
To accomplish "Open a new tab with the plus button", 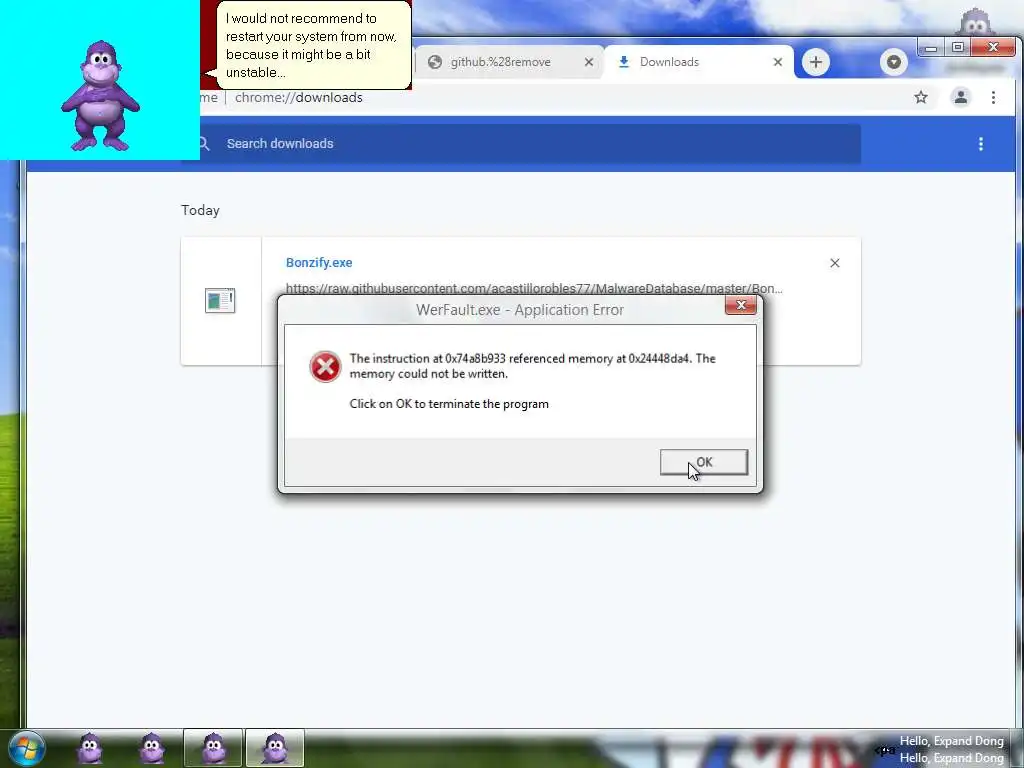I will [816, 62].
